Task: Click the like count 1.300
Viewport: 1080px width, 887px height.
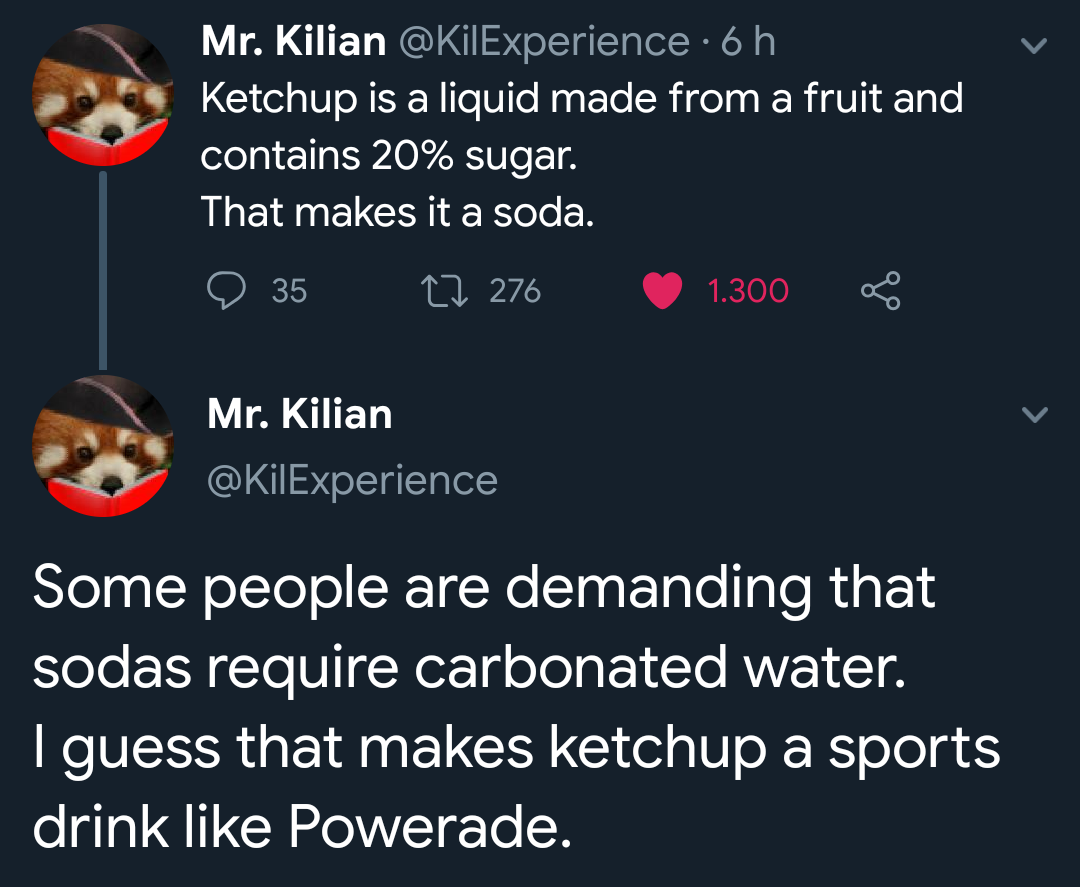Action: coord(748,291)
